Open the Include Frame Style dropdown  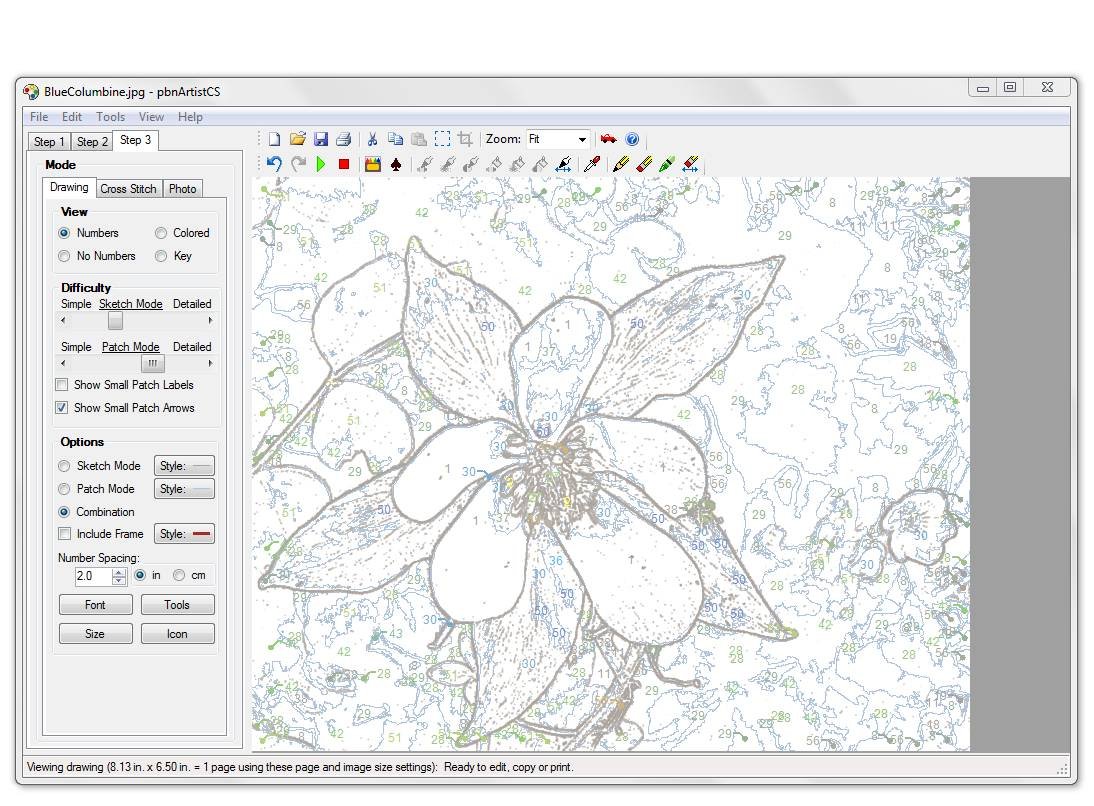pos(184,534)
